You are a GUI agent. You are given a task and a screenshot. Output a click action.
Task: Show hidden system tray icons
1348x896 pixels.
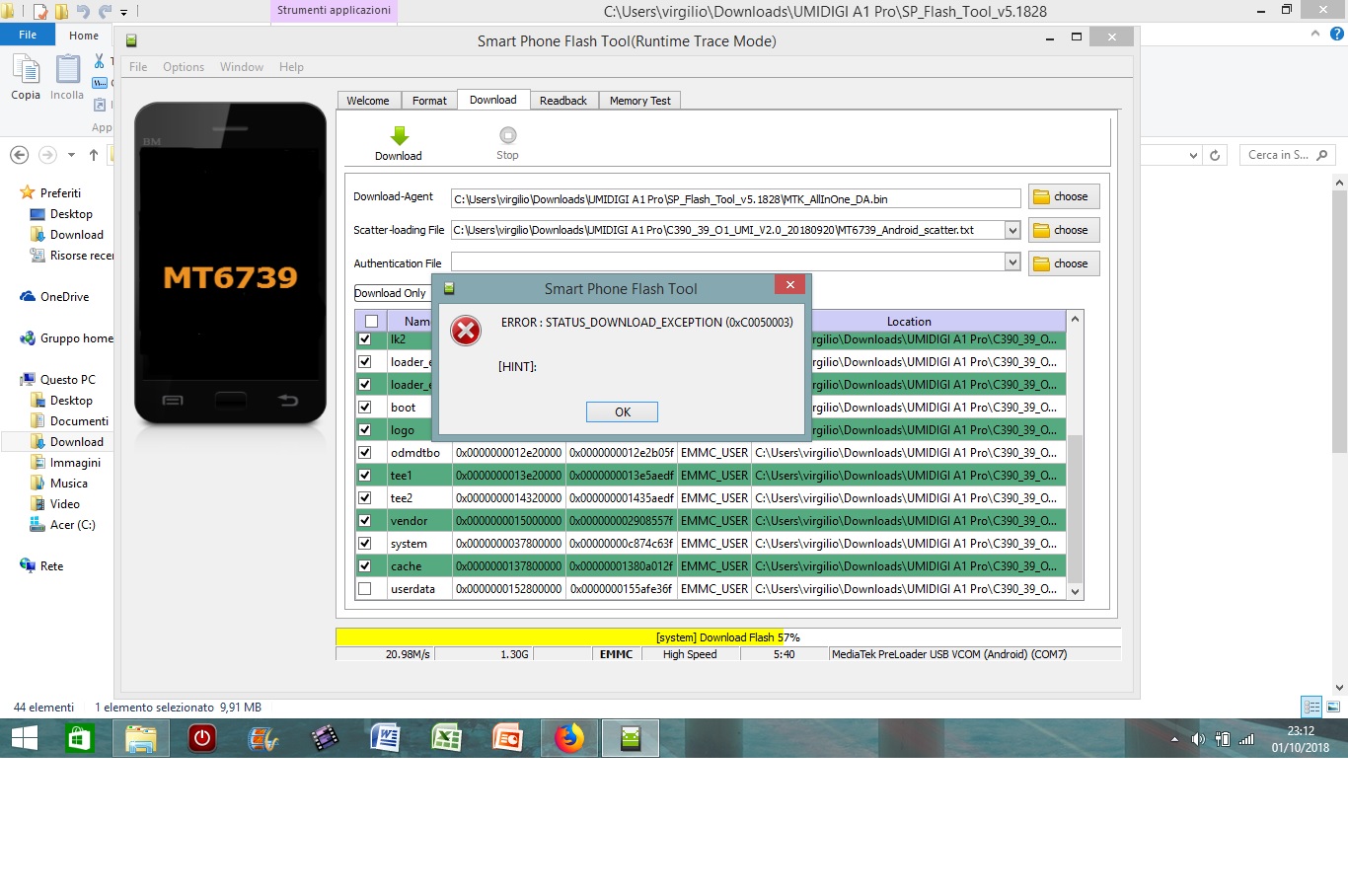coord(1174,739)
